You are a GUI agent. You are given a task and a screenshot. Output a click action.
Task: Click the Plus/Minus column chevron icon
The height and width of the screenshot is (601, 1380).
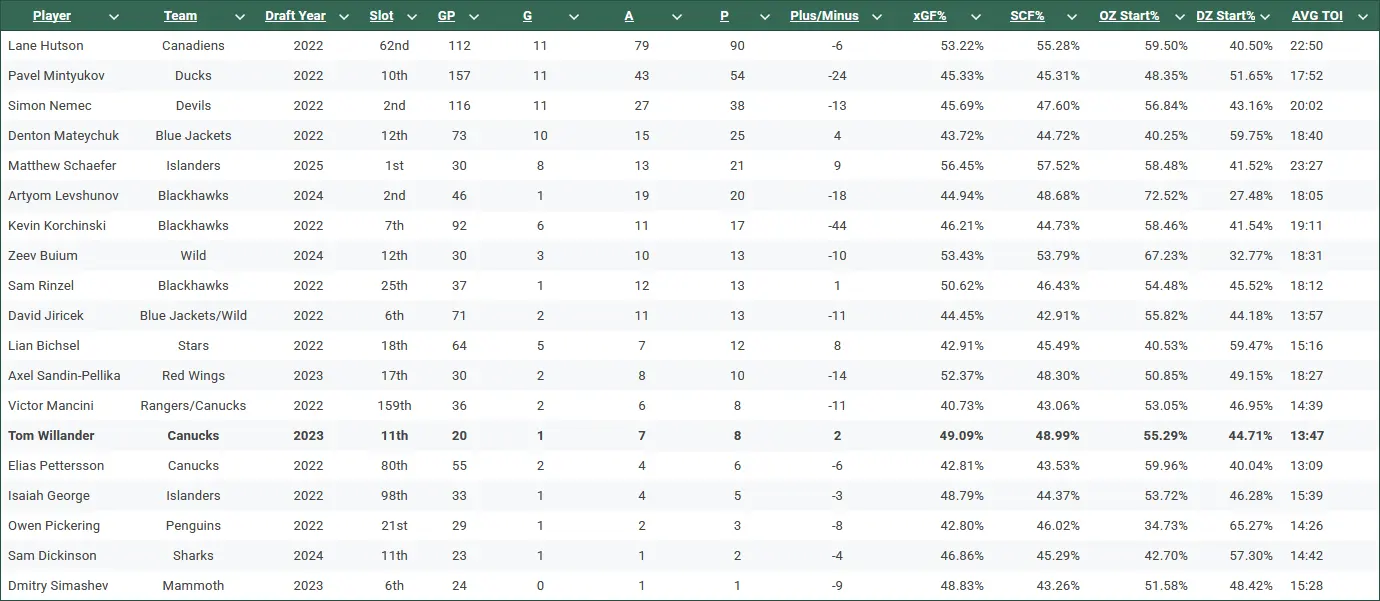878,17
